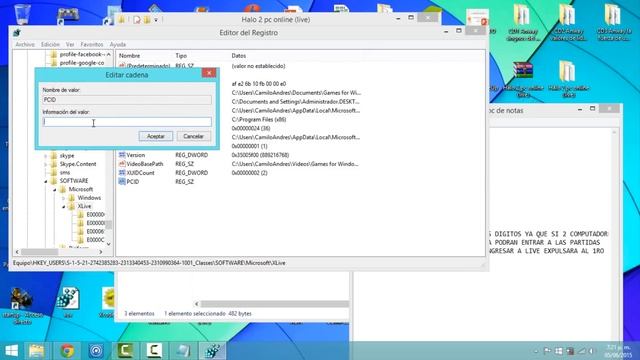This screenshot has height=360, width=640.
Task: Open the Favoritos menu
Action: click(92, 44)
